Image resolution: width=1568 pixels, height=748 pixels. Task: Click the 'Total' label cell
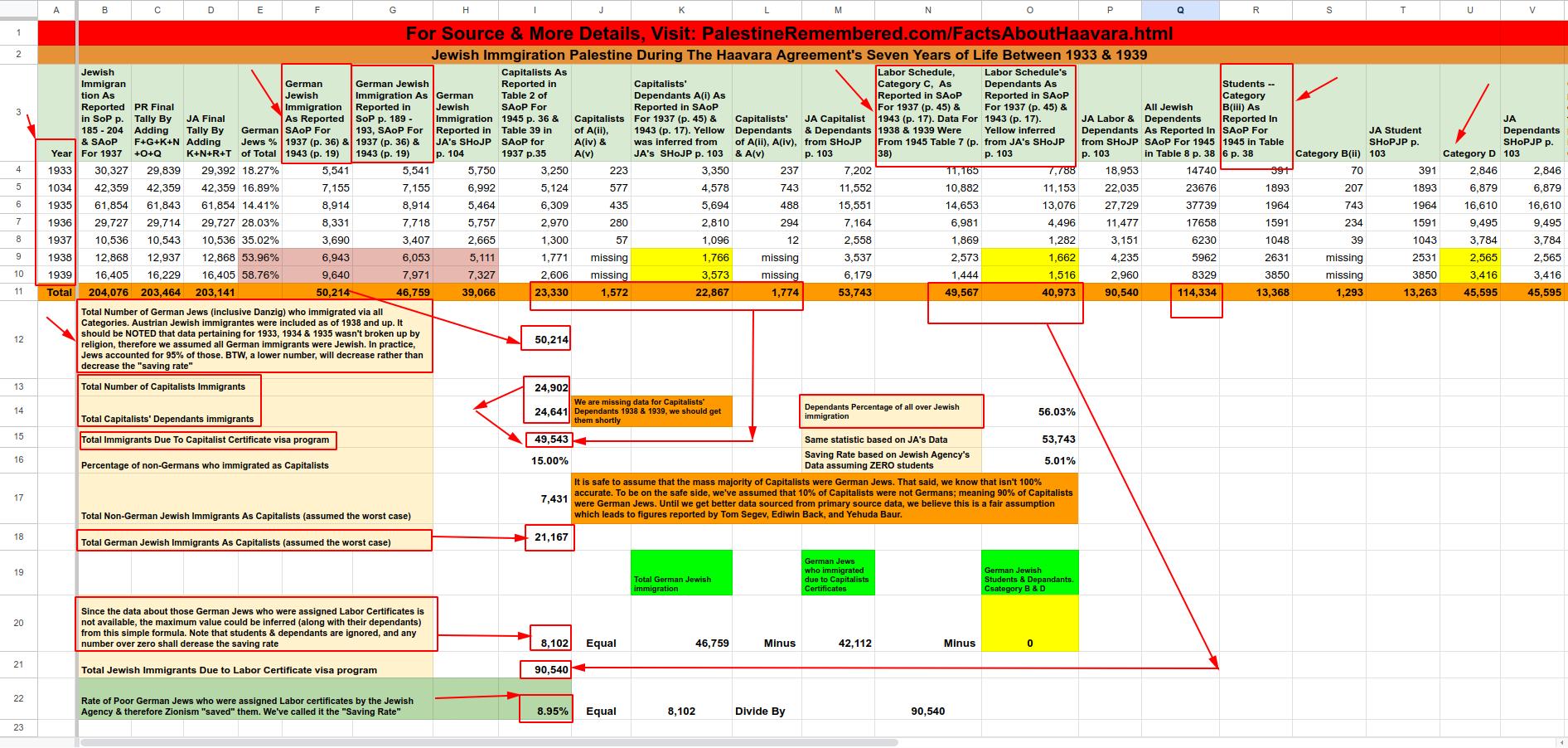(x=56, y=292)
